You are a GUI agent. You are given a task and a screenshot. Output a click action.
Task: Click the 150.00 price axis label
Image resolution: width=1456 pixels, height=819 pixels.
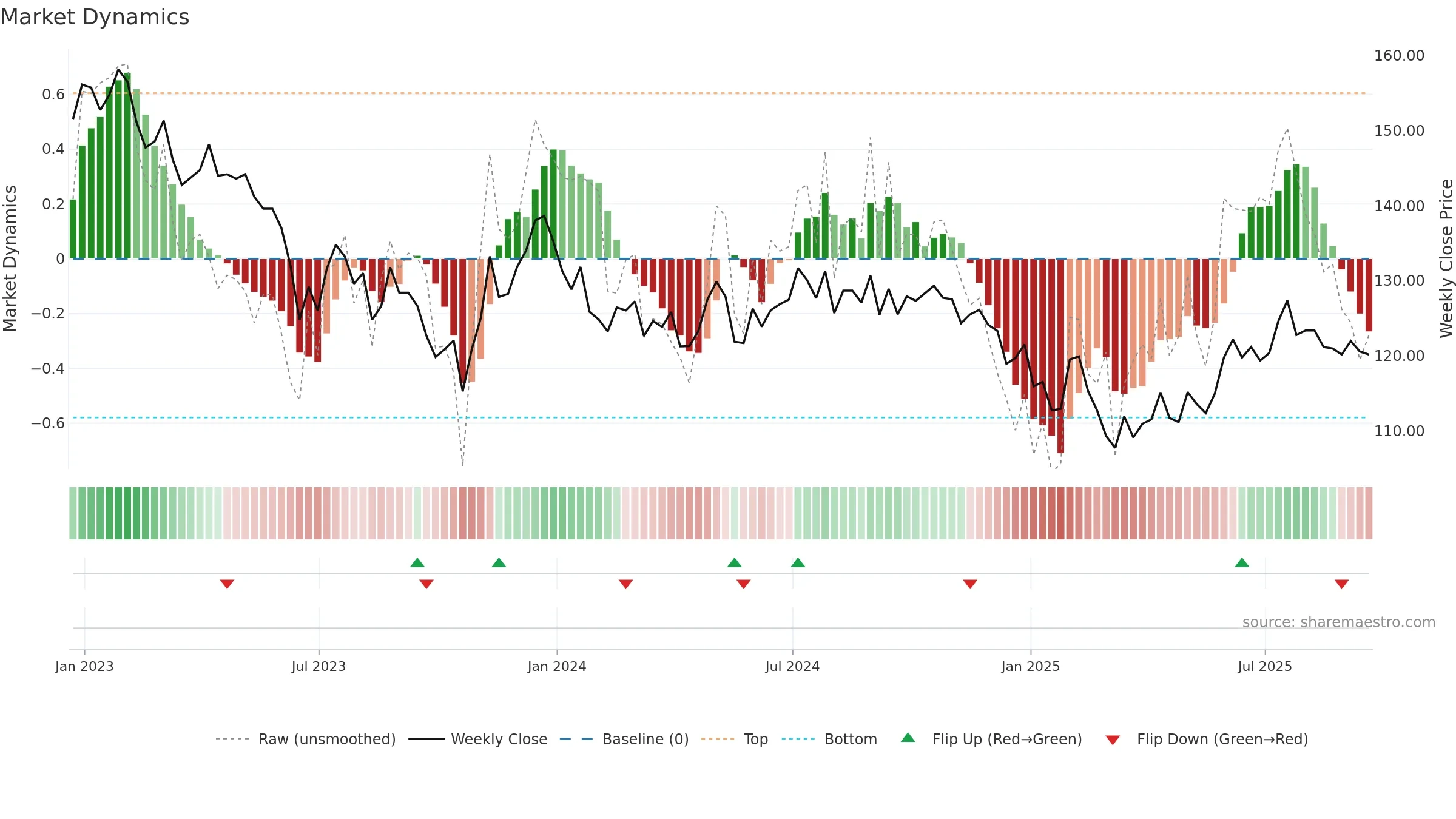click(x=1399, y=130)
